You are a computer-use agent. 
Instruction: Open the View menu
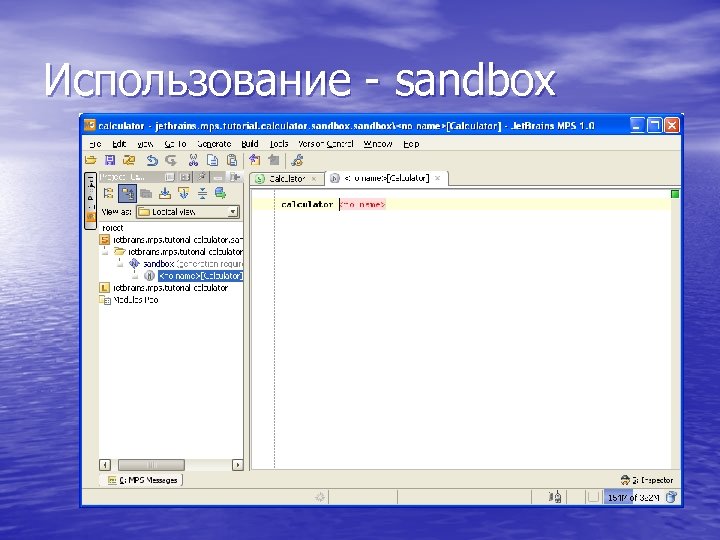pos(145,144)
